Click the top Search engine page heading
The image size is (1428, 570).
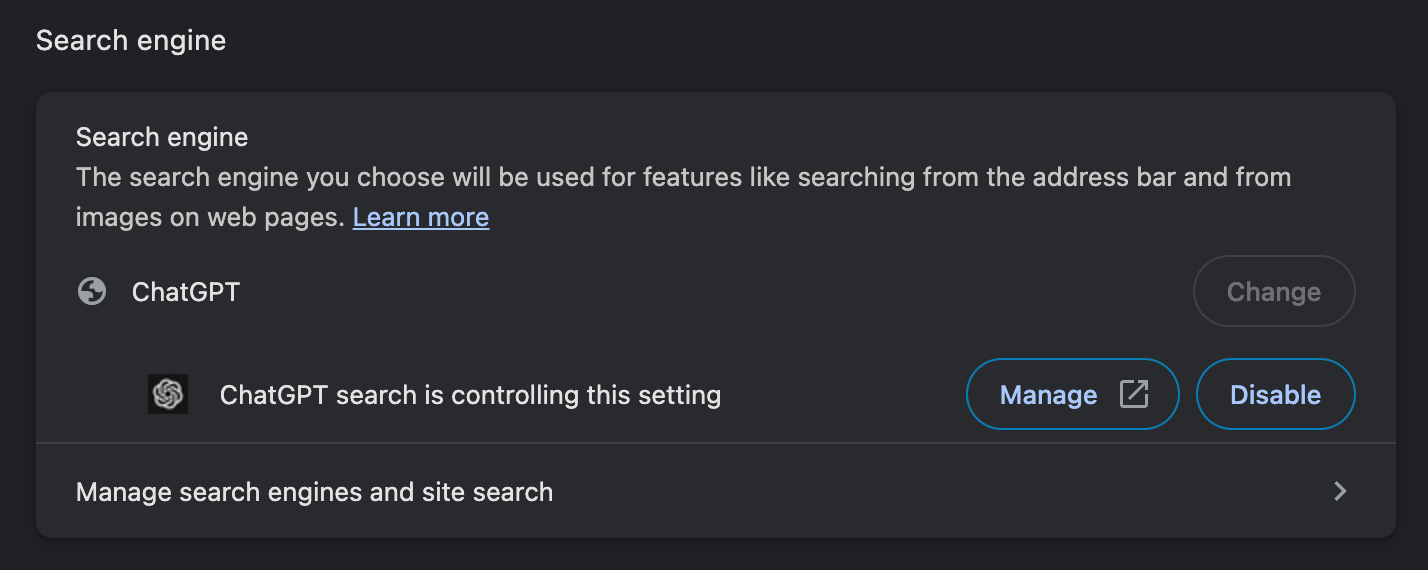[131, 41]
